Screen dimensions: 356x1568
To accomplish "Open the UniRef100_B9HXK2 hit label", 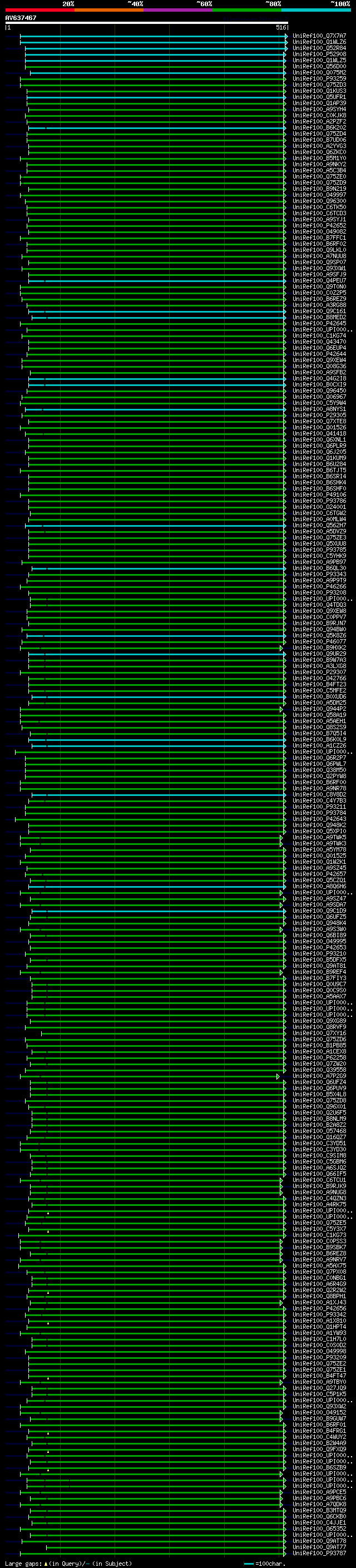I will [x=319, y=647].
